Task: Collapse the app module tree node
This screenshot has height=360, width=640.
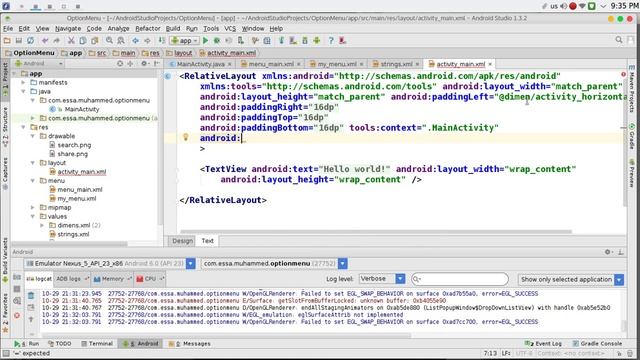Action: coord(15,73)
